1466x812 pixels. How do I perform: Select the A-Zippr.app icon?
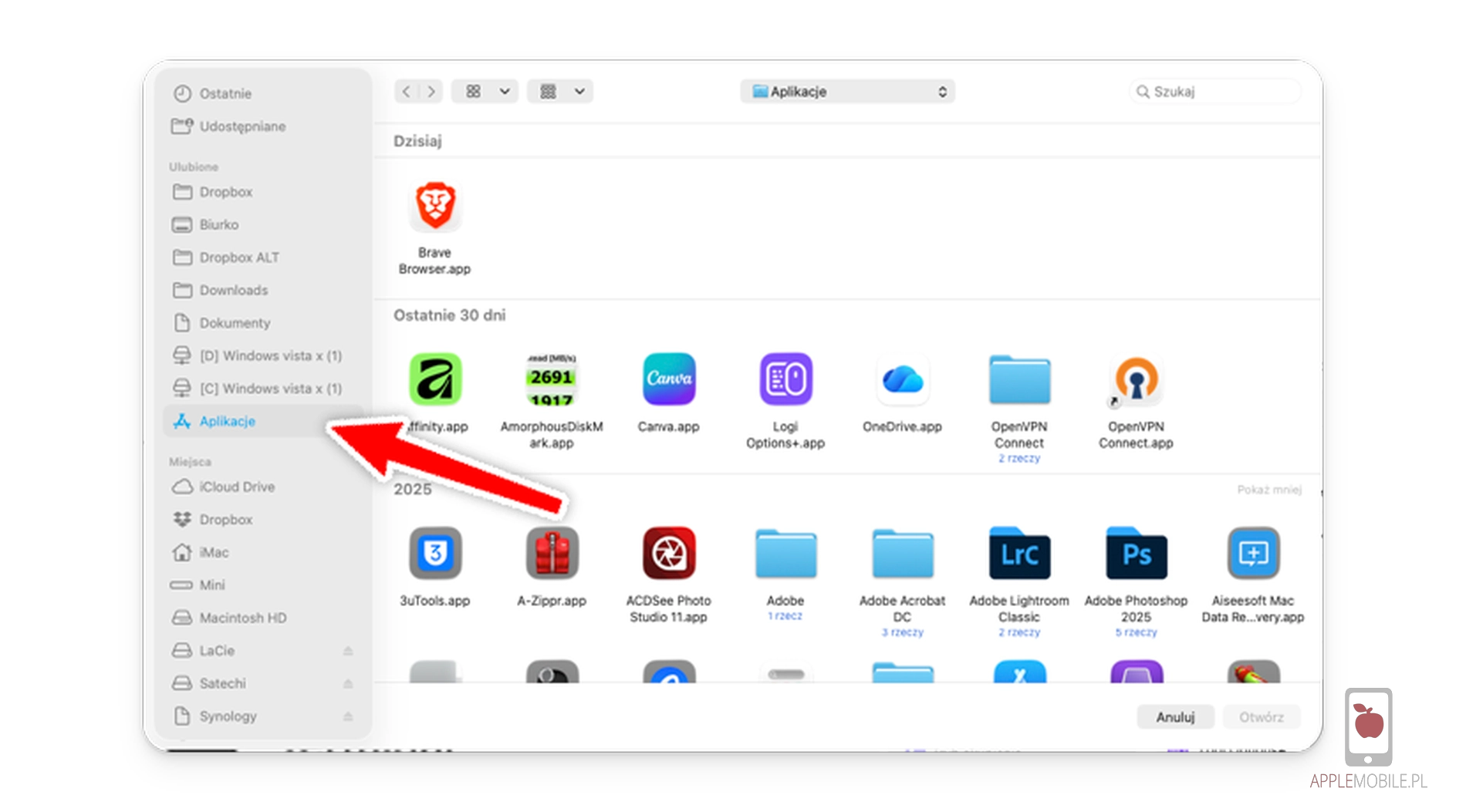(551, 554)
